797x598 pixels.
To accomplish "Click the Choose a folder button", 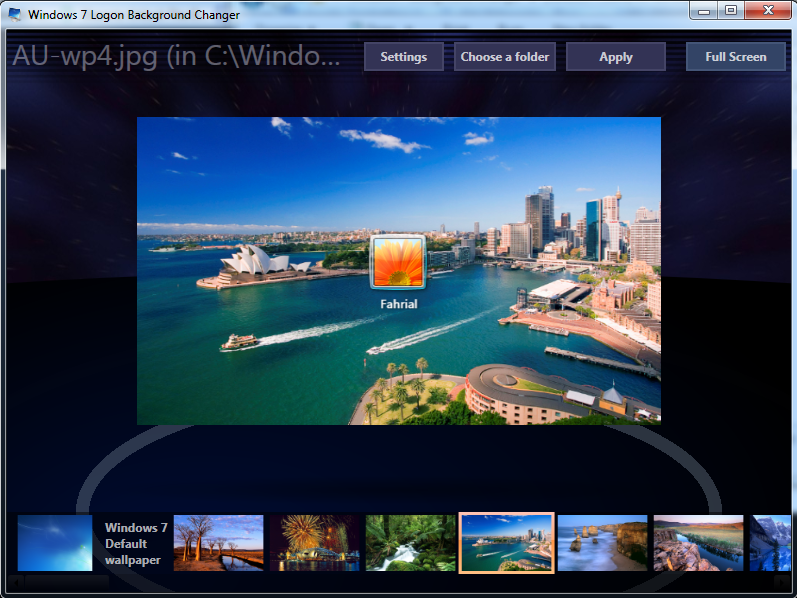I will click(x=505, y=56).
